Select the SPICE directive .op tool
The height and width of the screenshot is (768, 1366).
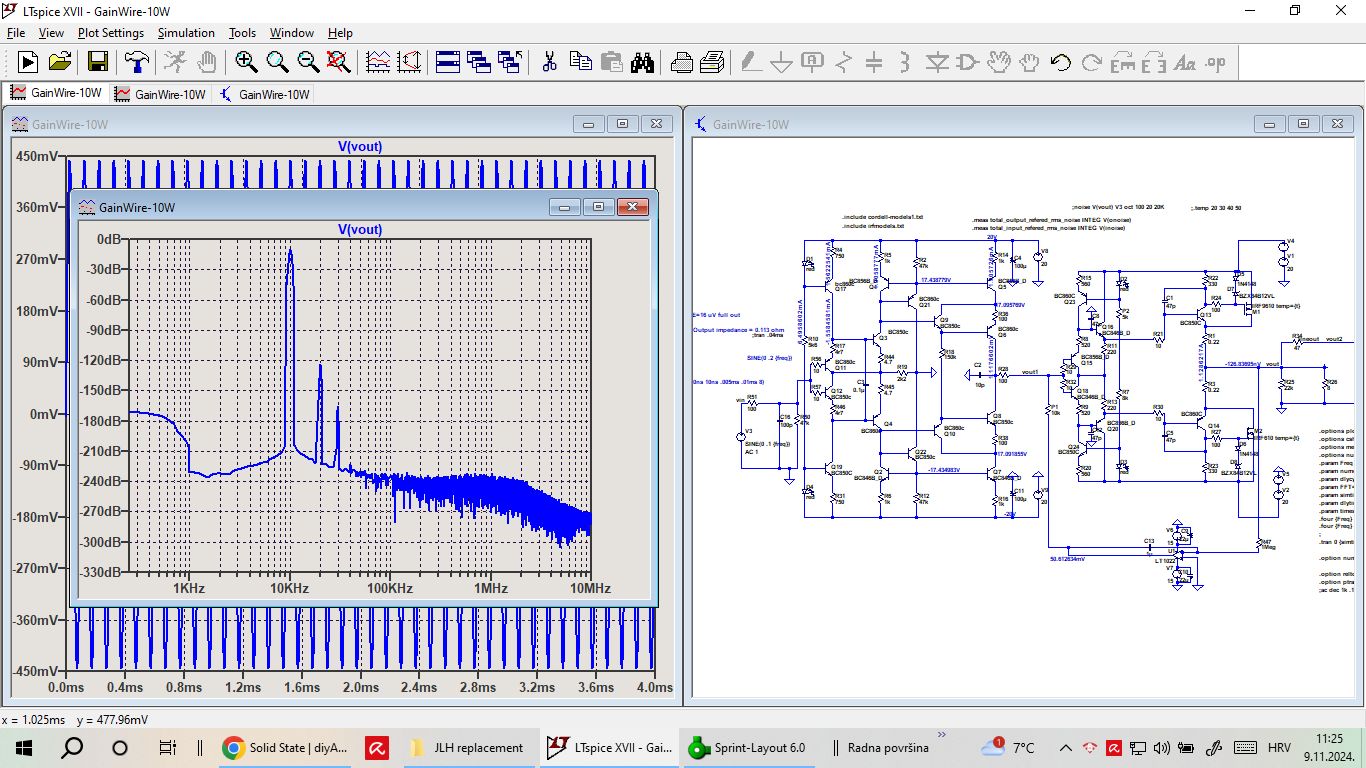click(1215, 62)
